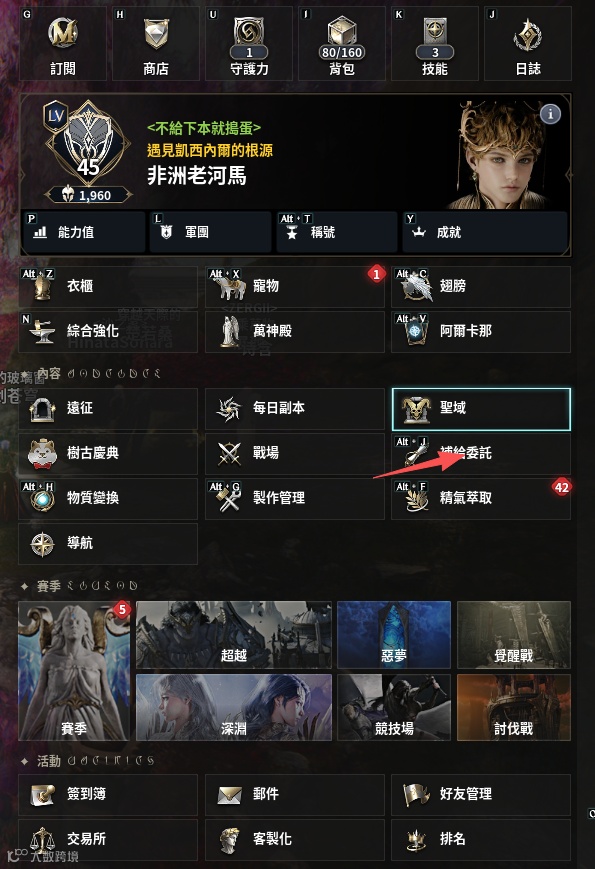This screenshot has height=869, width=595.
Task: Open the 稱號 titles tab
Action: 337,232
